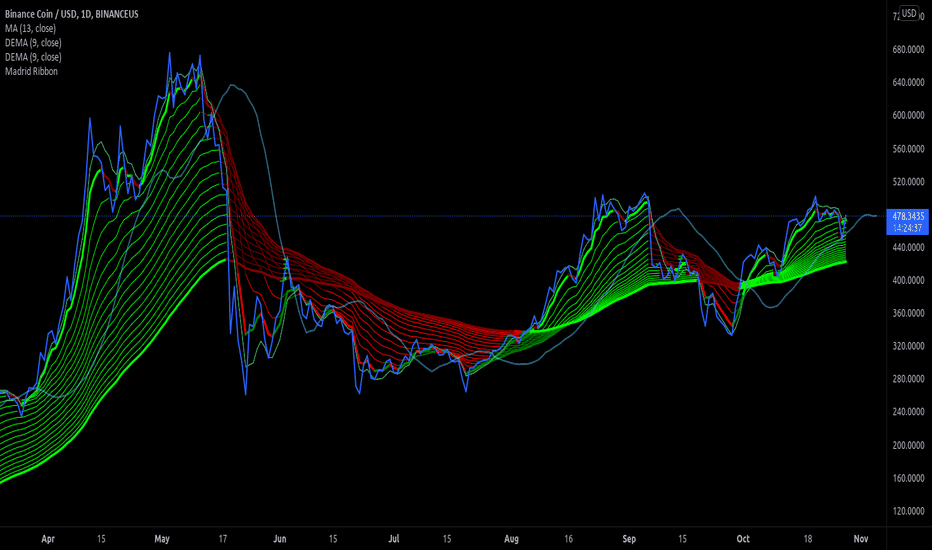Viewport: 932px width, 550px height.
Task: Click the 240.0000 price axis label
Action: 908,411
